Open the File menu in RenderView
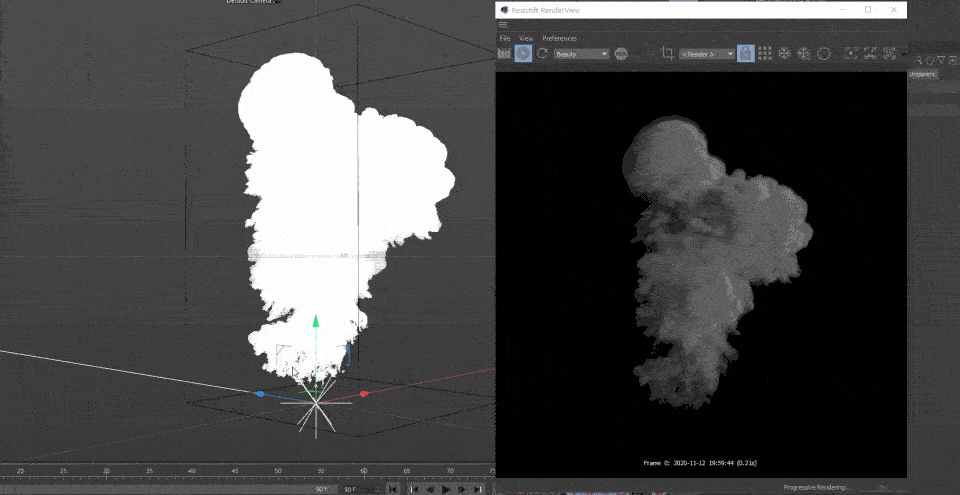Viewport: 960px width, 495px height. pyautogui.click(x=505, y=38)
